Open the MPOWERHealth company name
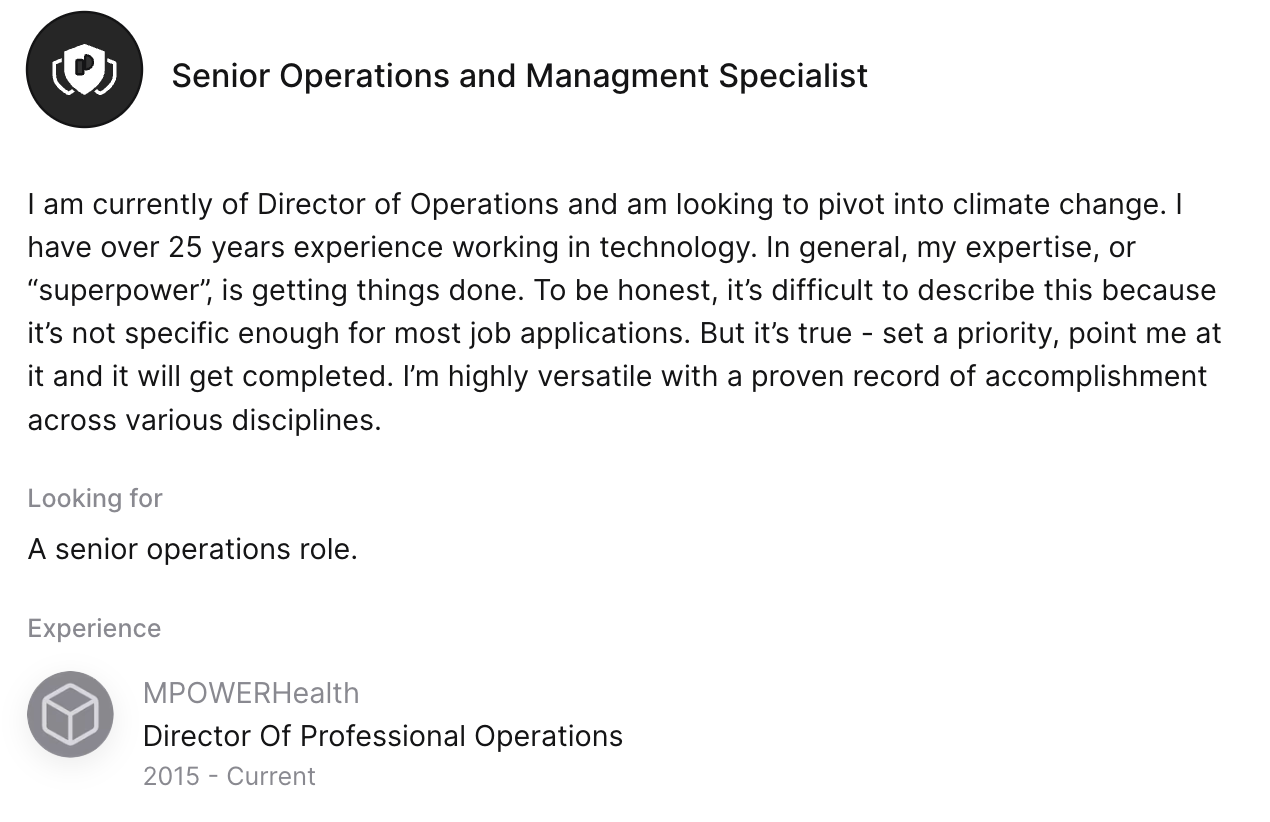The height and width of the screenshot is (822, 1270). pyautogui.click(x=251, y=693)
